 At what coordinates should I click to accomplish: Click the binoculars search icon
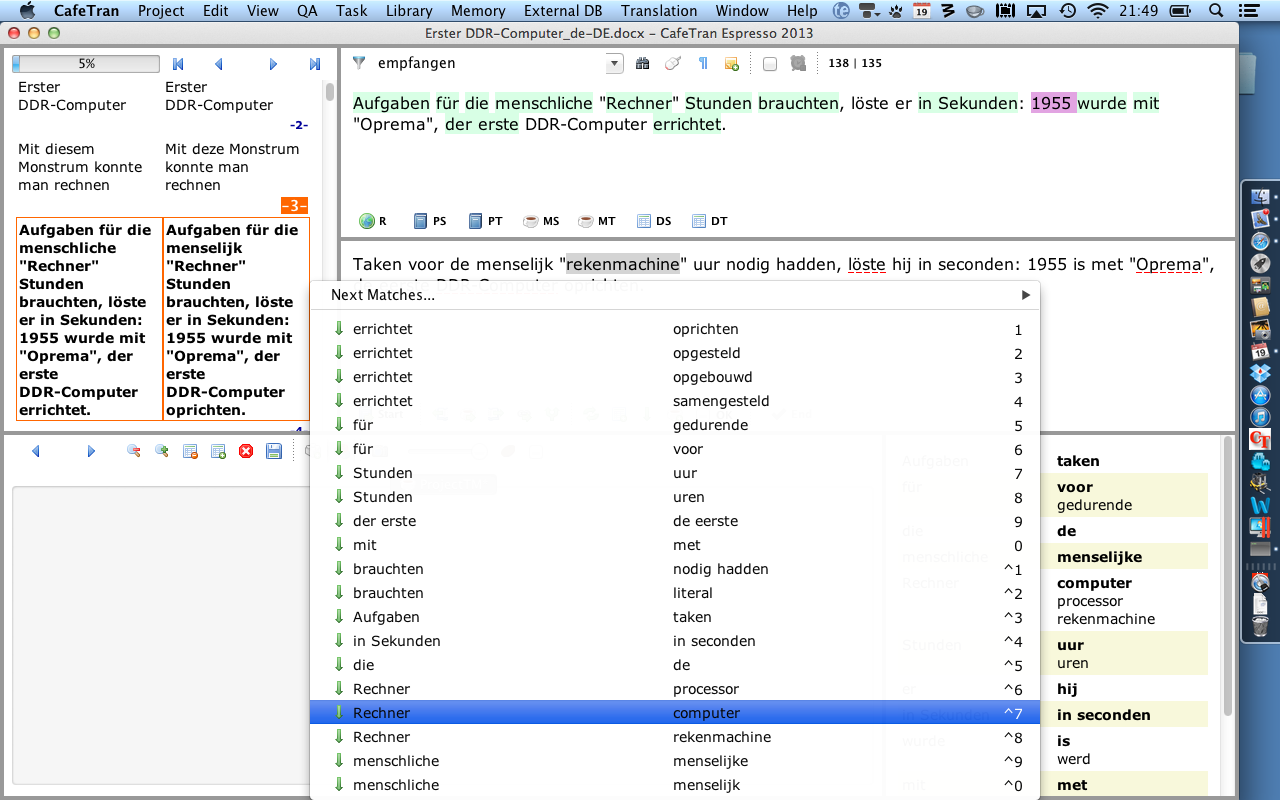643,64
